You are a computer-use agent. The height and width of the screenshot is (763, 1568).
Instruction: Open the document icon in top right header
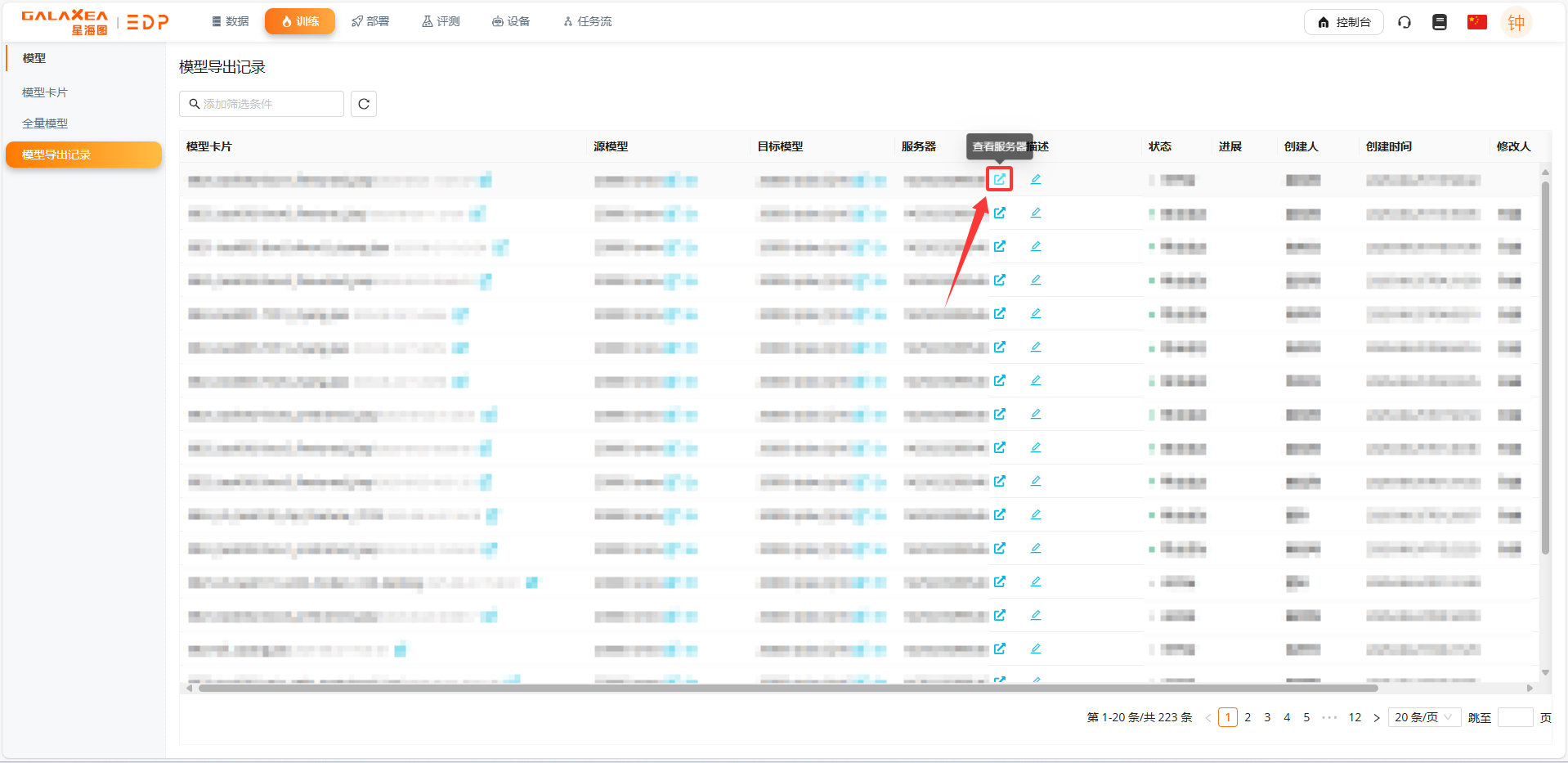click(1440, 22)
